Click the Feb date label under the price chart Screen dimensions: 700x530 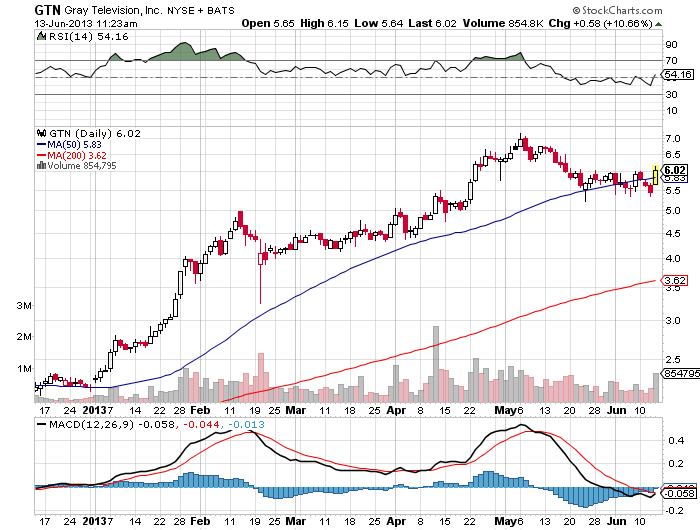click(200, 410)
